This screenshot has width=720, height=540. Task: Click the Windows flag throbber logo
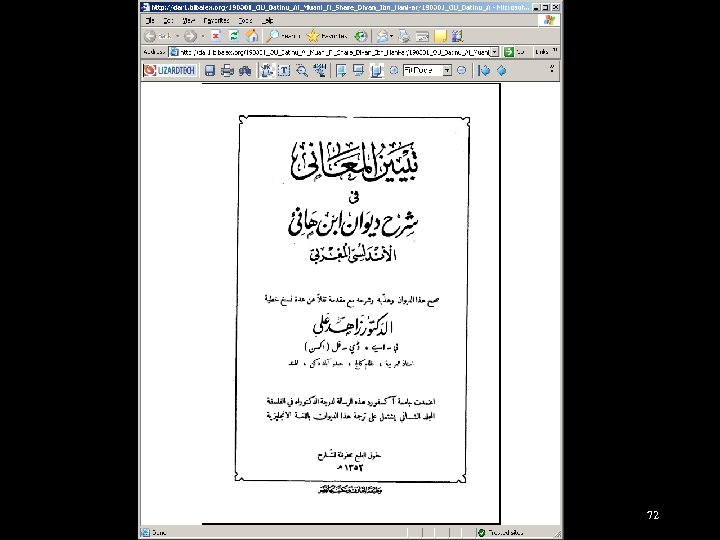point(550,20)
